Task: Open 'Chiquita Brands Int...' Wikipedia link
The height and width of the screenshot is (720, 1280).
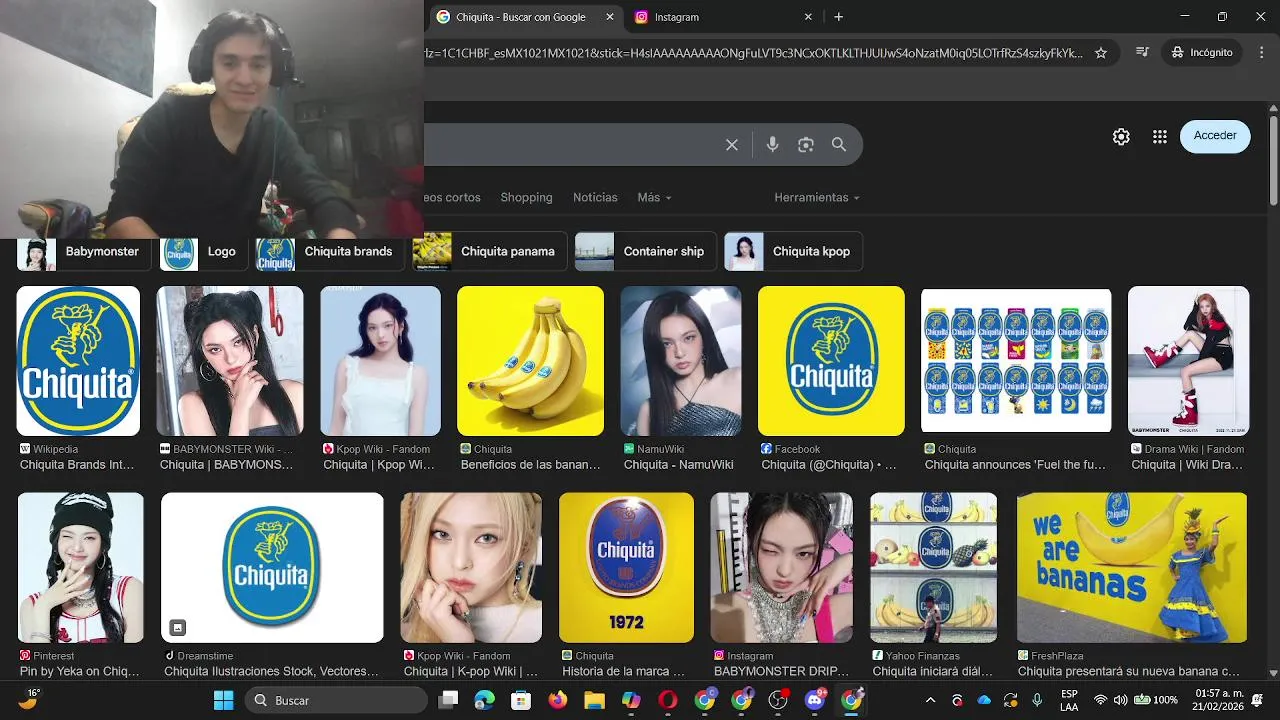Action: coord(77,465)
